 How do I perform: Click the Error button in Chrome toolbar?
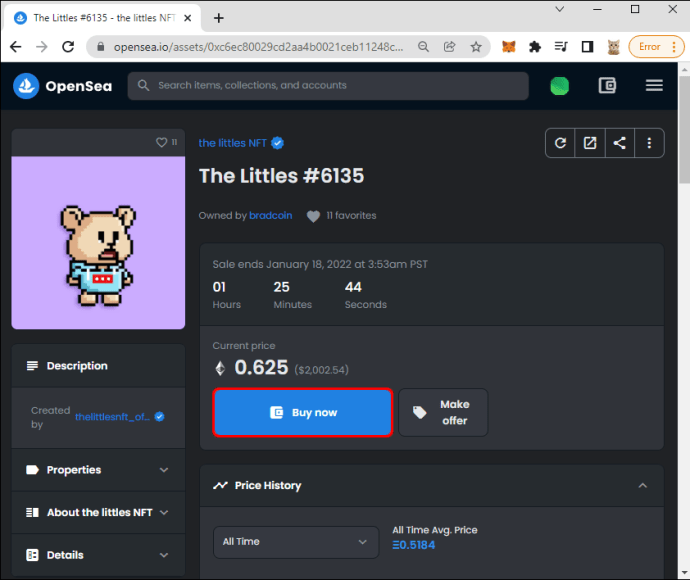656,47
